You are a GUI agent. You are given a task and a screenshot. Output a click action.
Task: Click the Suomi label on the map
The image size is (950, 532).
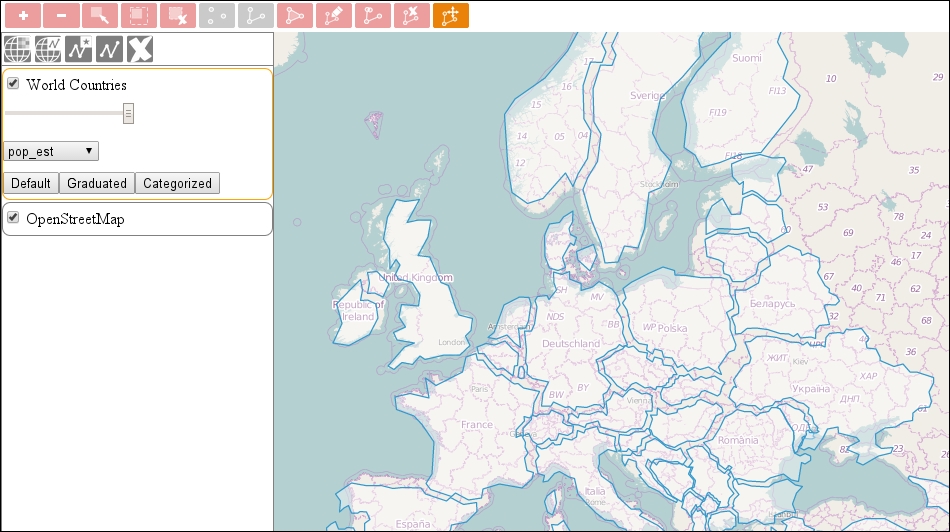746,58
